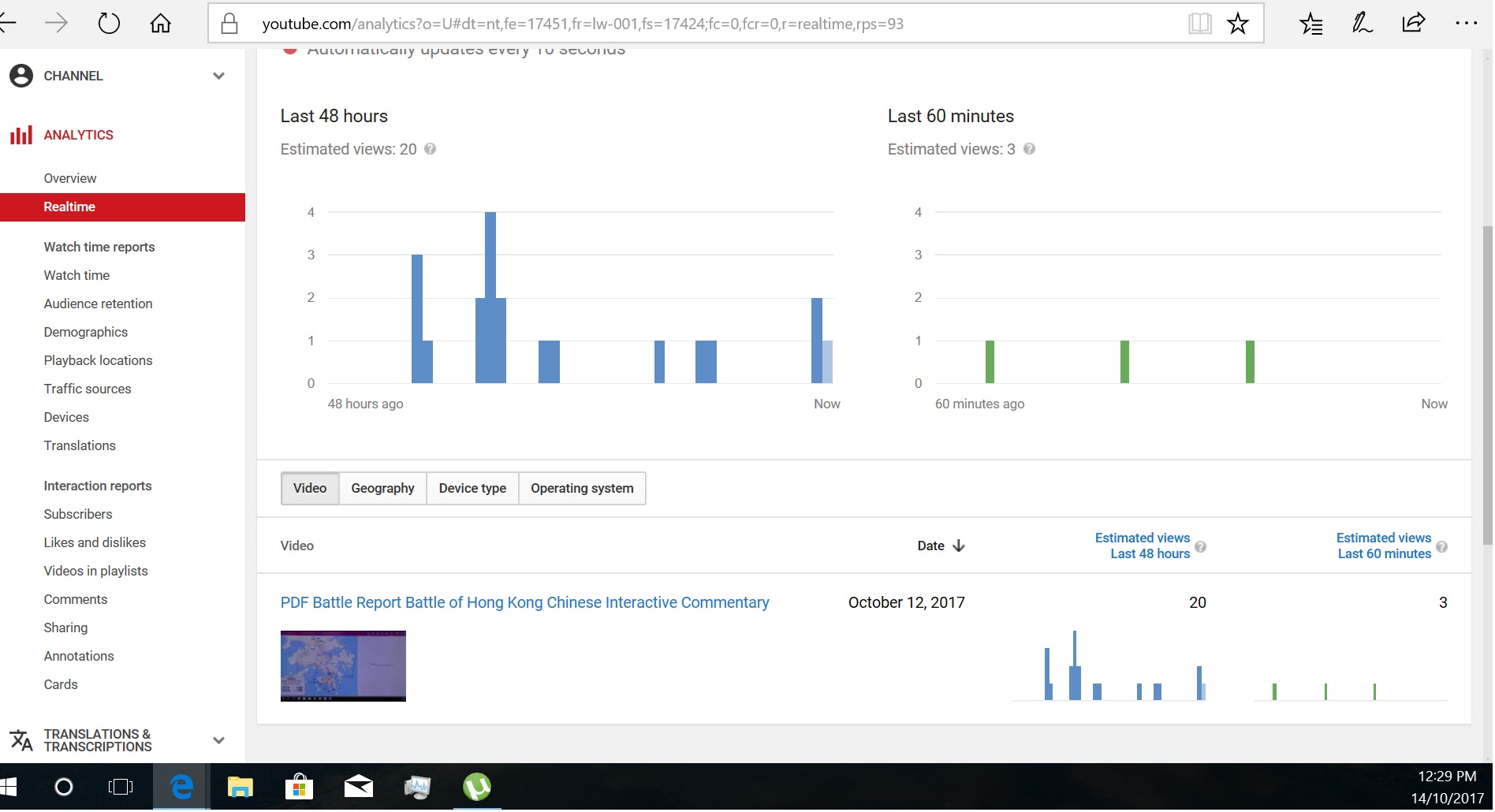Click the Translations & Transcriptions icon
Image resolution: width=1495 pixels, height=812 pixels.
pos(21,740)
